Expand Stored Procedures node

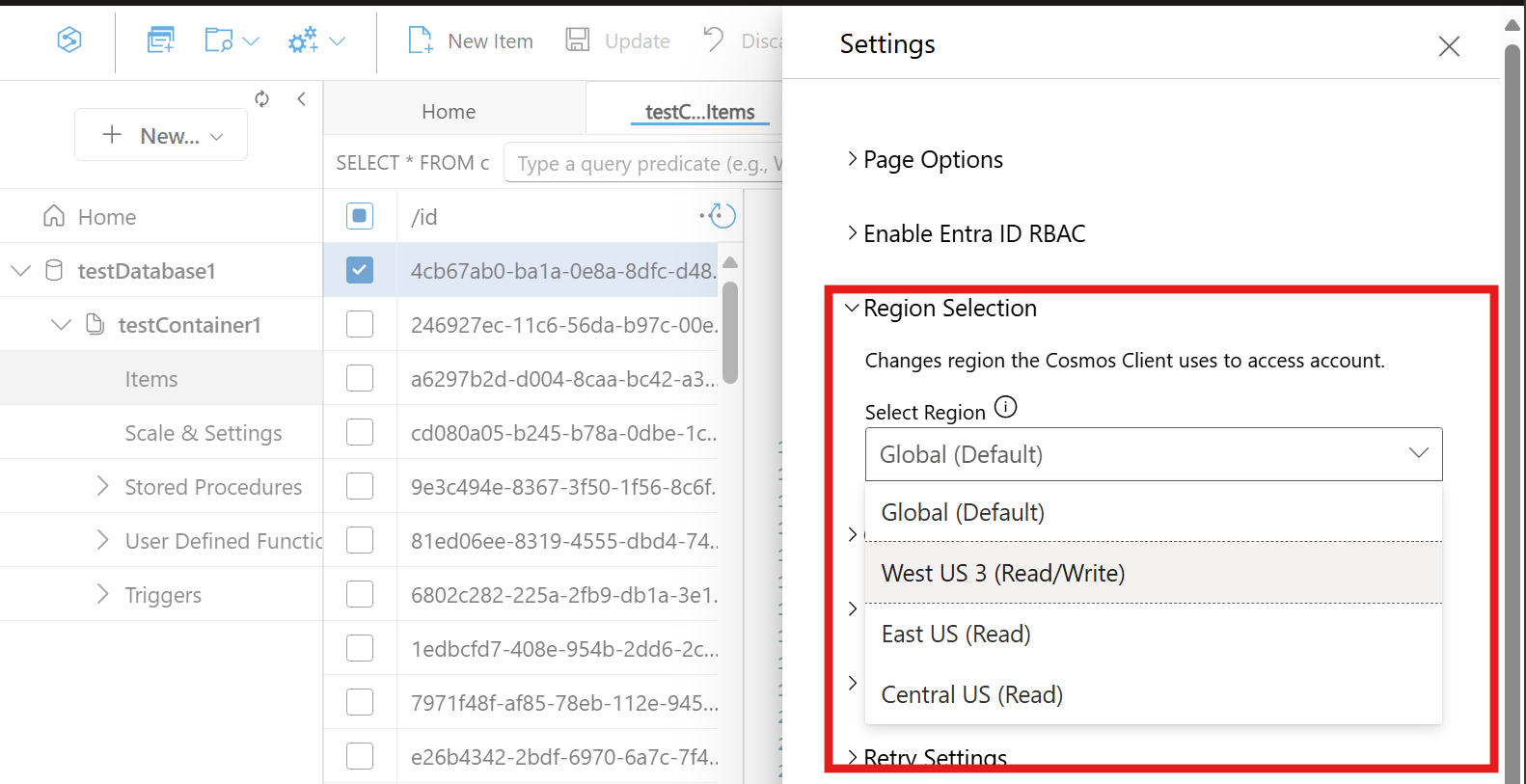point(102,486)
